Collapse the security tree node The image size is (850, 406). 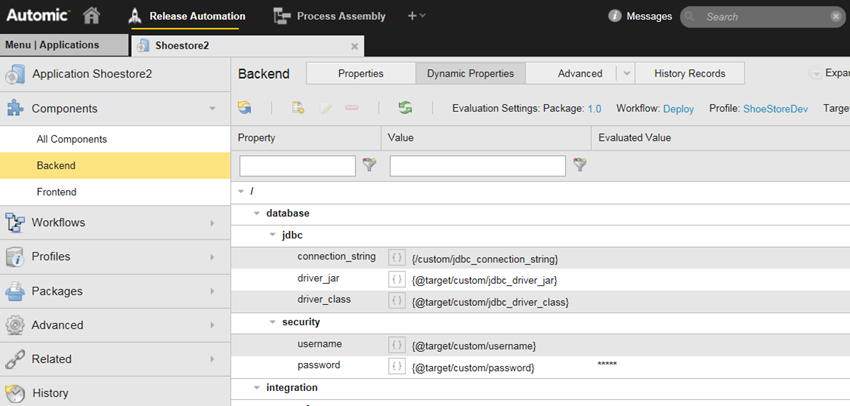tap(273, 323)
